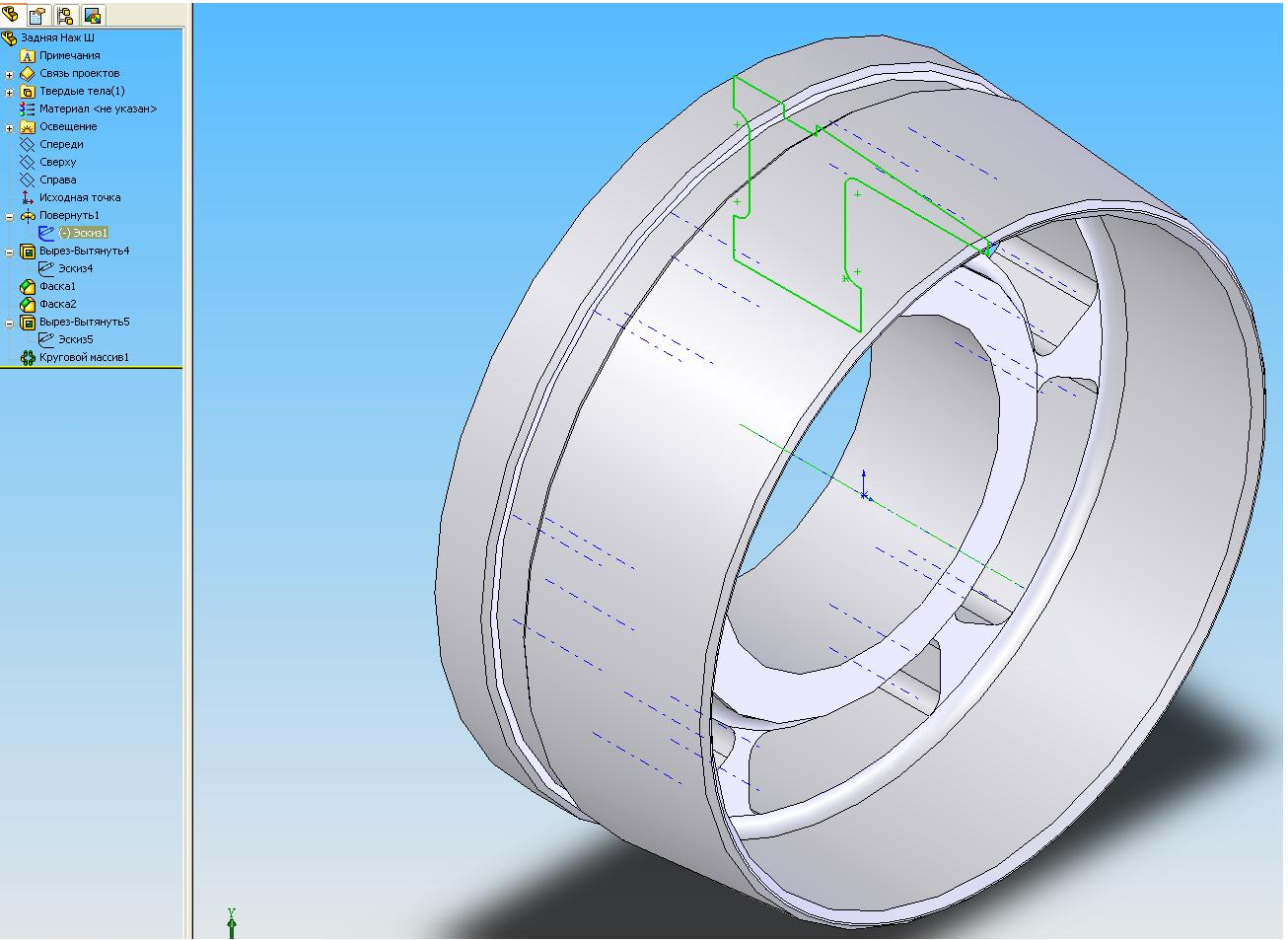Click the Повернуть1 revolve feature icon
The height and width of the screenshot is (940, 1288).
click(x=28, y=215)
